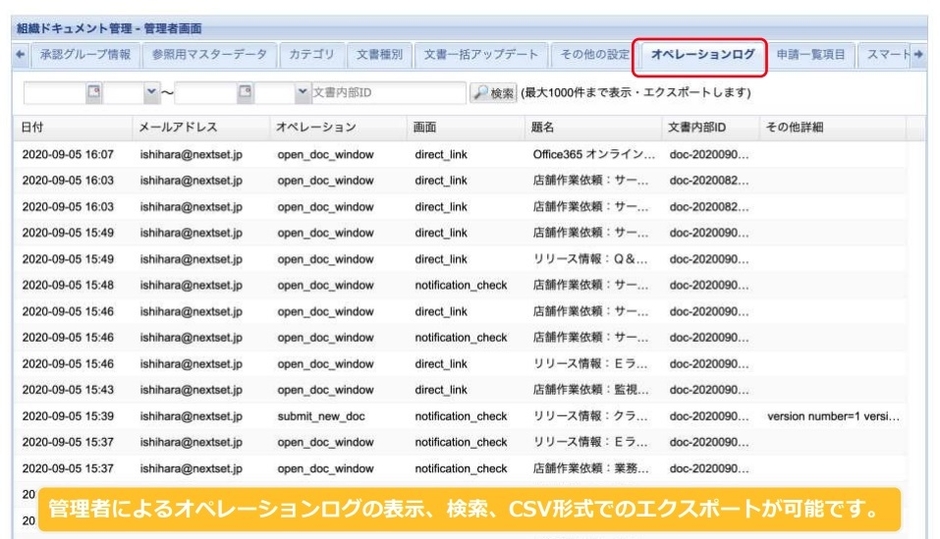Sort by メールアドレス column header
The height and width of the screenshot is (539, 940).
(x=201, y=127)
